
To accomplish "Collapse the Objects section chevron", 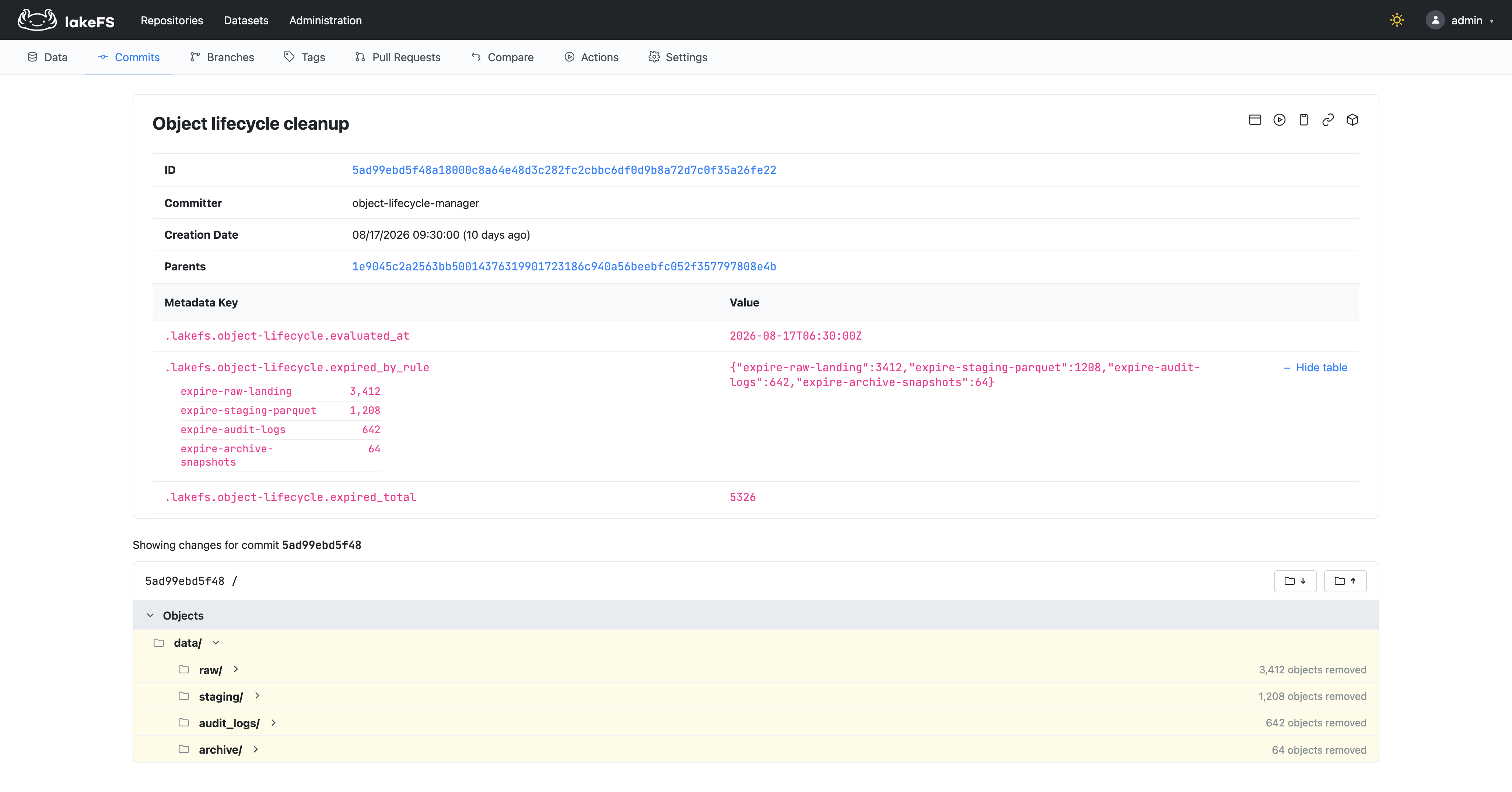I will tap(150, 616).
